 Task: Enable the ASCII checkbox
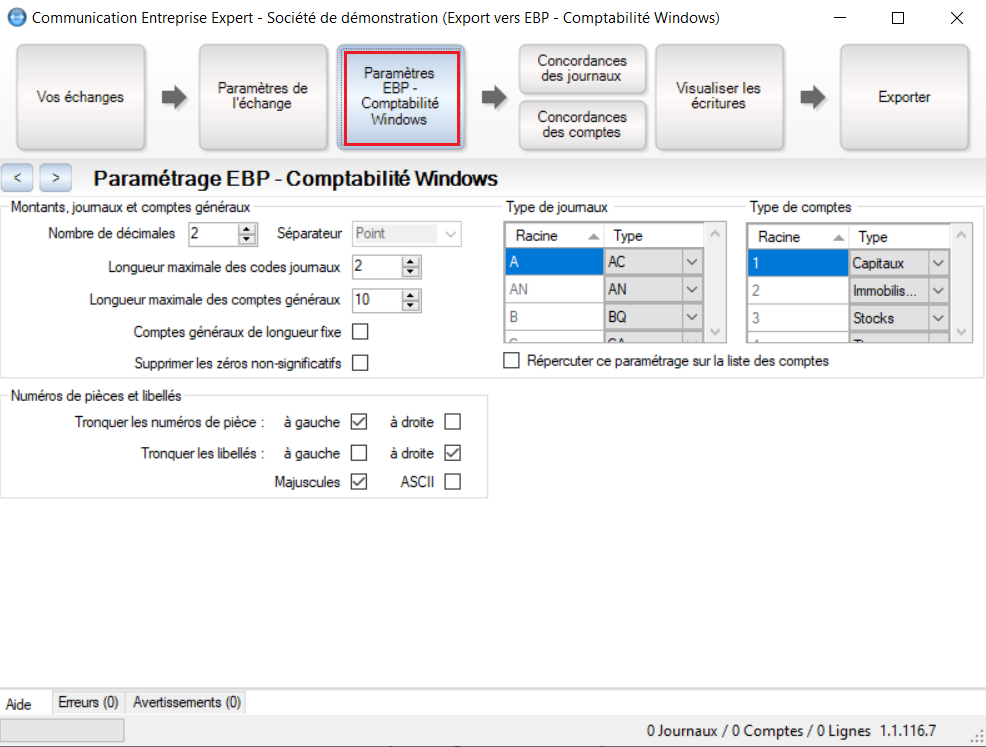pyautogui.click(x=453, y=482)
